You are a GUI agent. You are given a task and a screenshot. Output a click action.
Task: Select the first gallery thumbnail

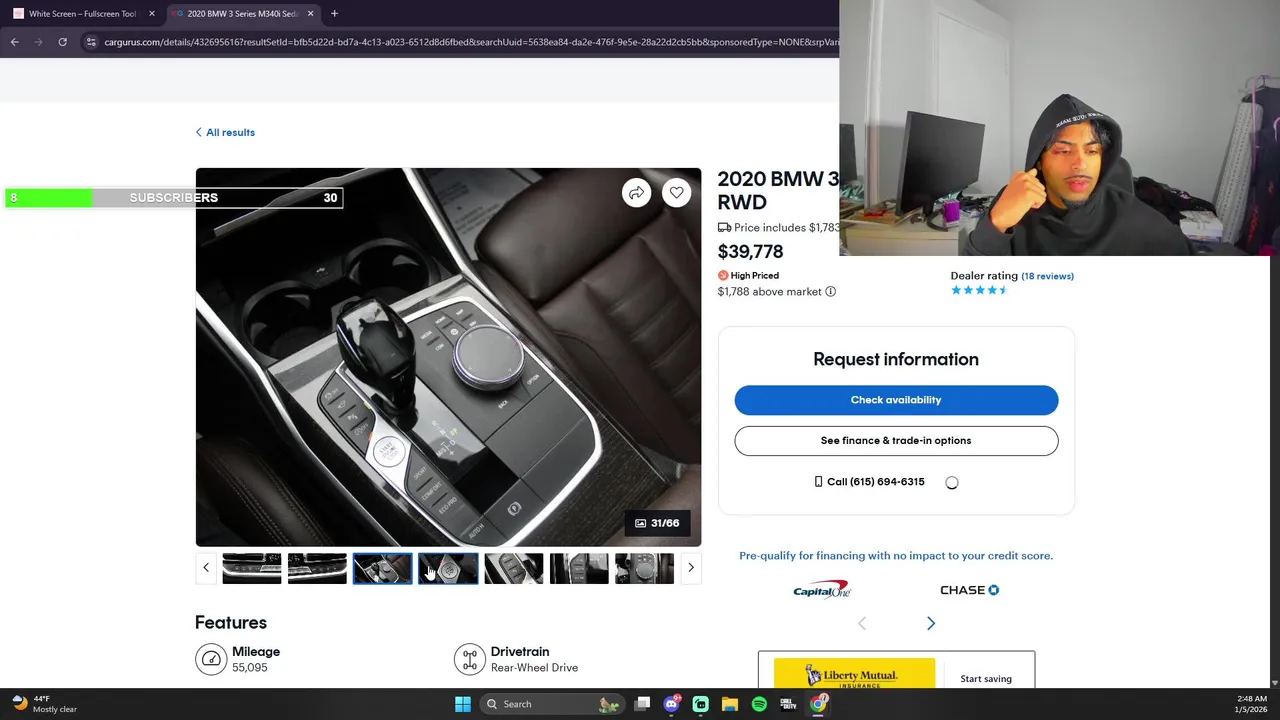coord(251,568)
